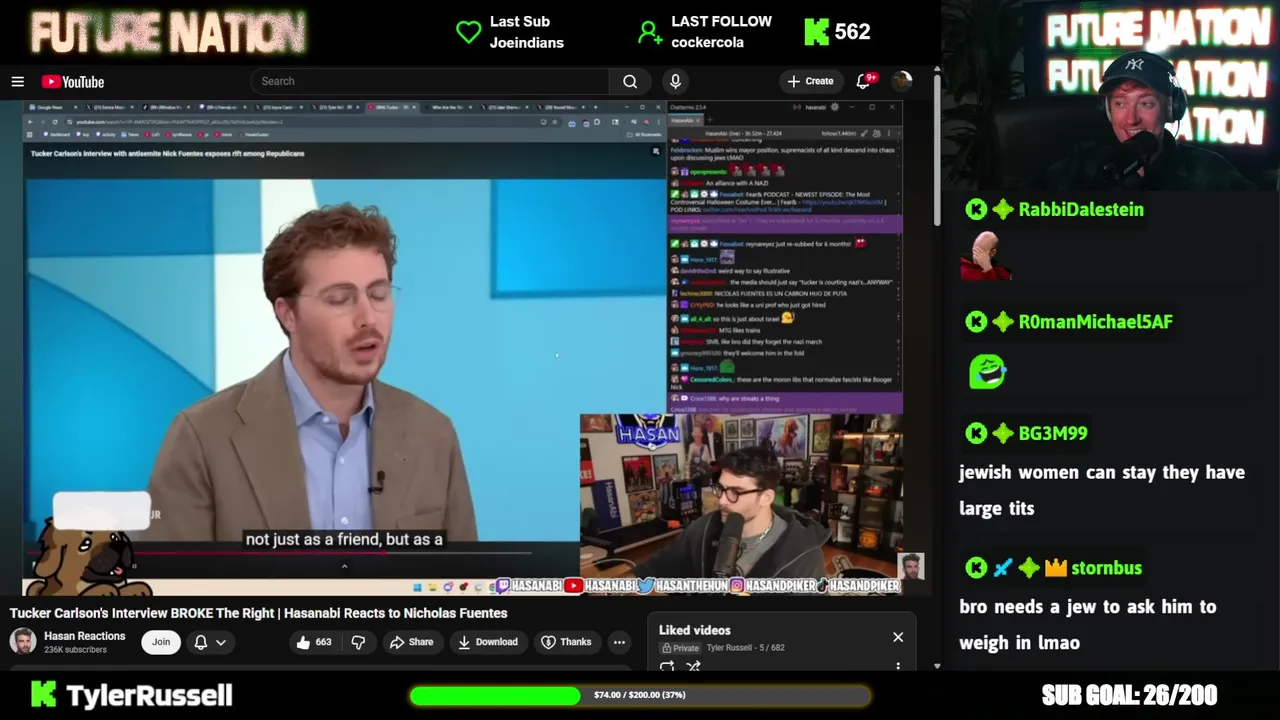Screen dimensions: 1280x720
Task: Click the SUB GOAL 26/200 text
Action: [1129, 695]
